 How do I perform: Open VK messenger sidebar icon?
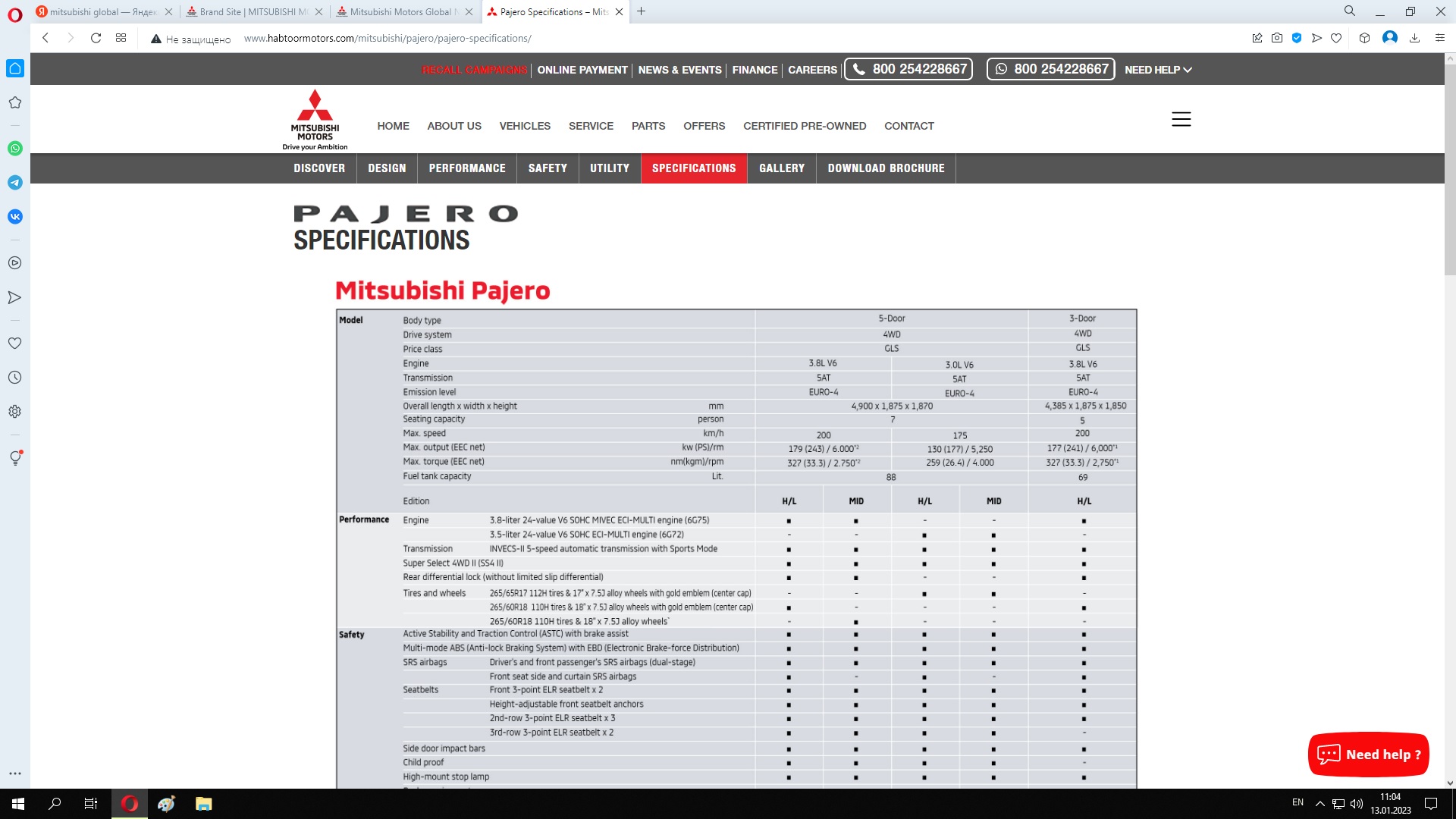tap(15, 217)
